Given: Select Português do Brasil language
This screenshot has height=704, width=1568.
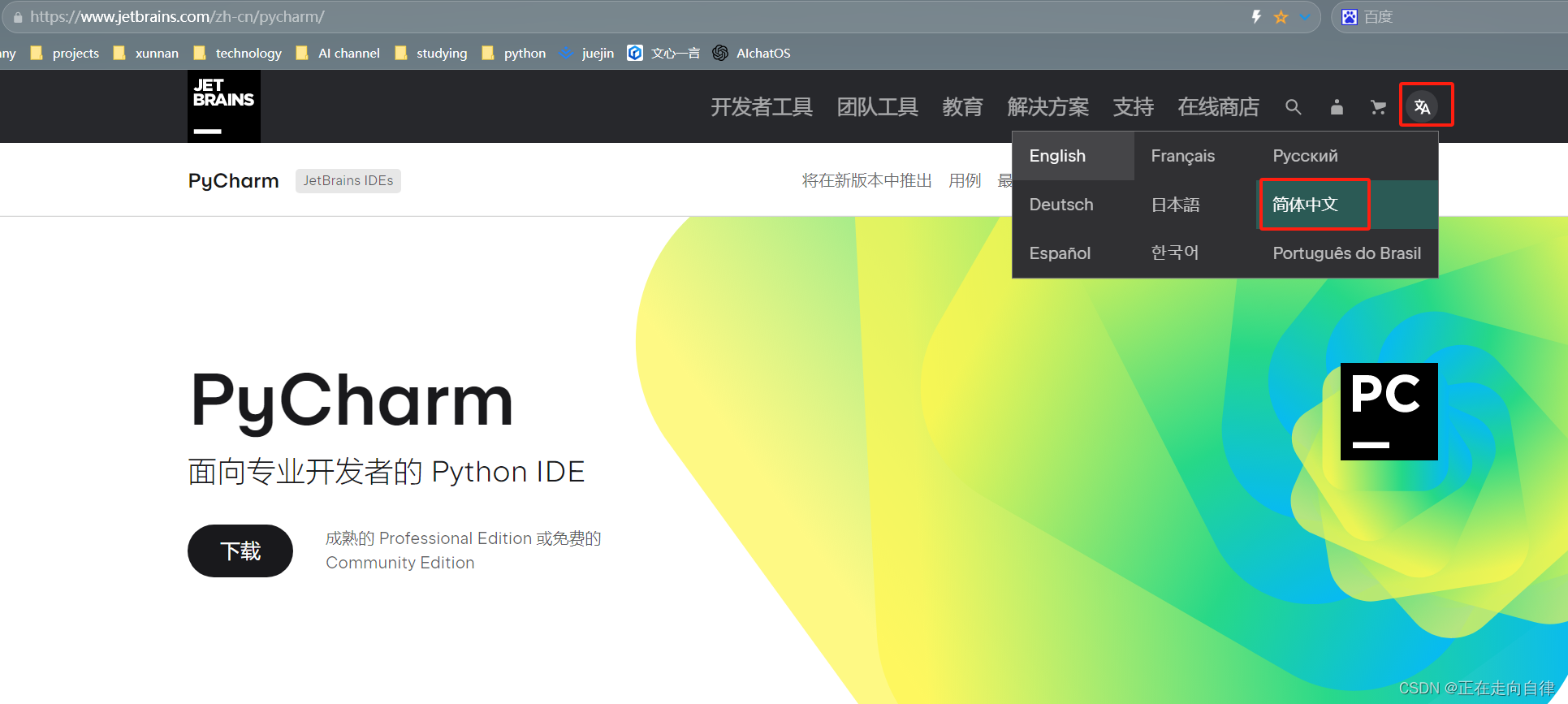Looking at the screenshot, I should click(x=1346, y=253).
